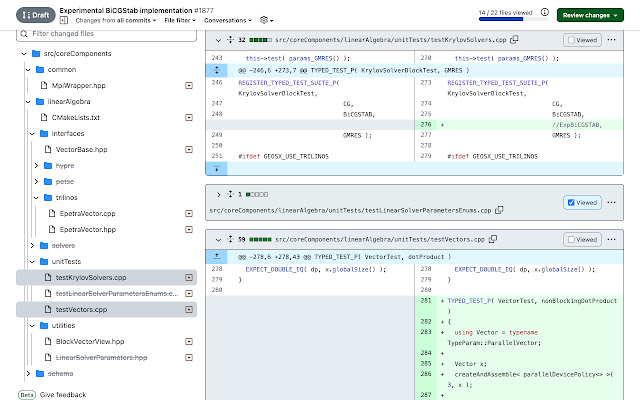This screenshot has height=400, width=640.
Task: Collapse the utilities folder
Action: click(32, 325)
